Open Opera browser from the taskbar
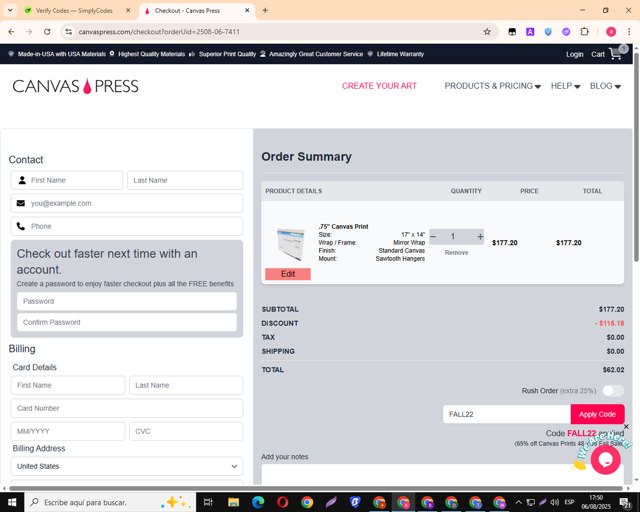Viewport: 640px width, 512px height. point(282,502)
